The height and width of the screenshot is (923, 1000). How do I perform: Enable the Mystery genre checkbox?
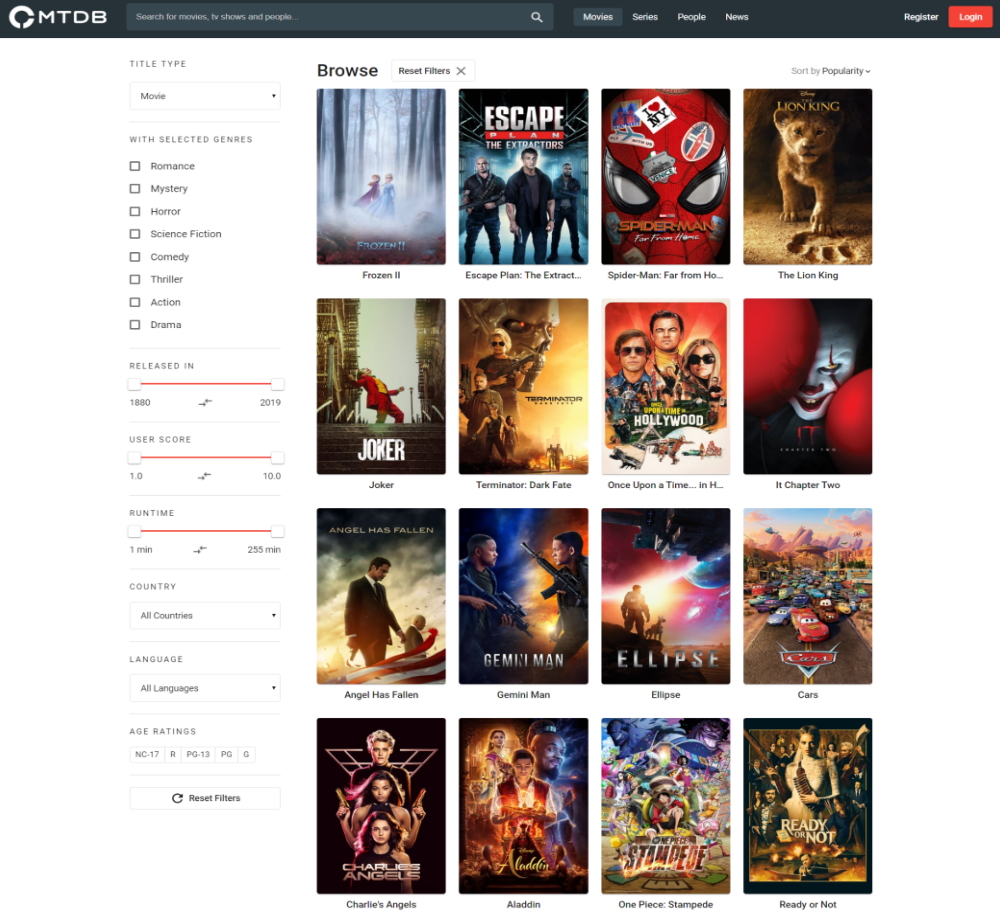click(135, 189)
